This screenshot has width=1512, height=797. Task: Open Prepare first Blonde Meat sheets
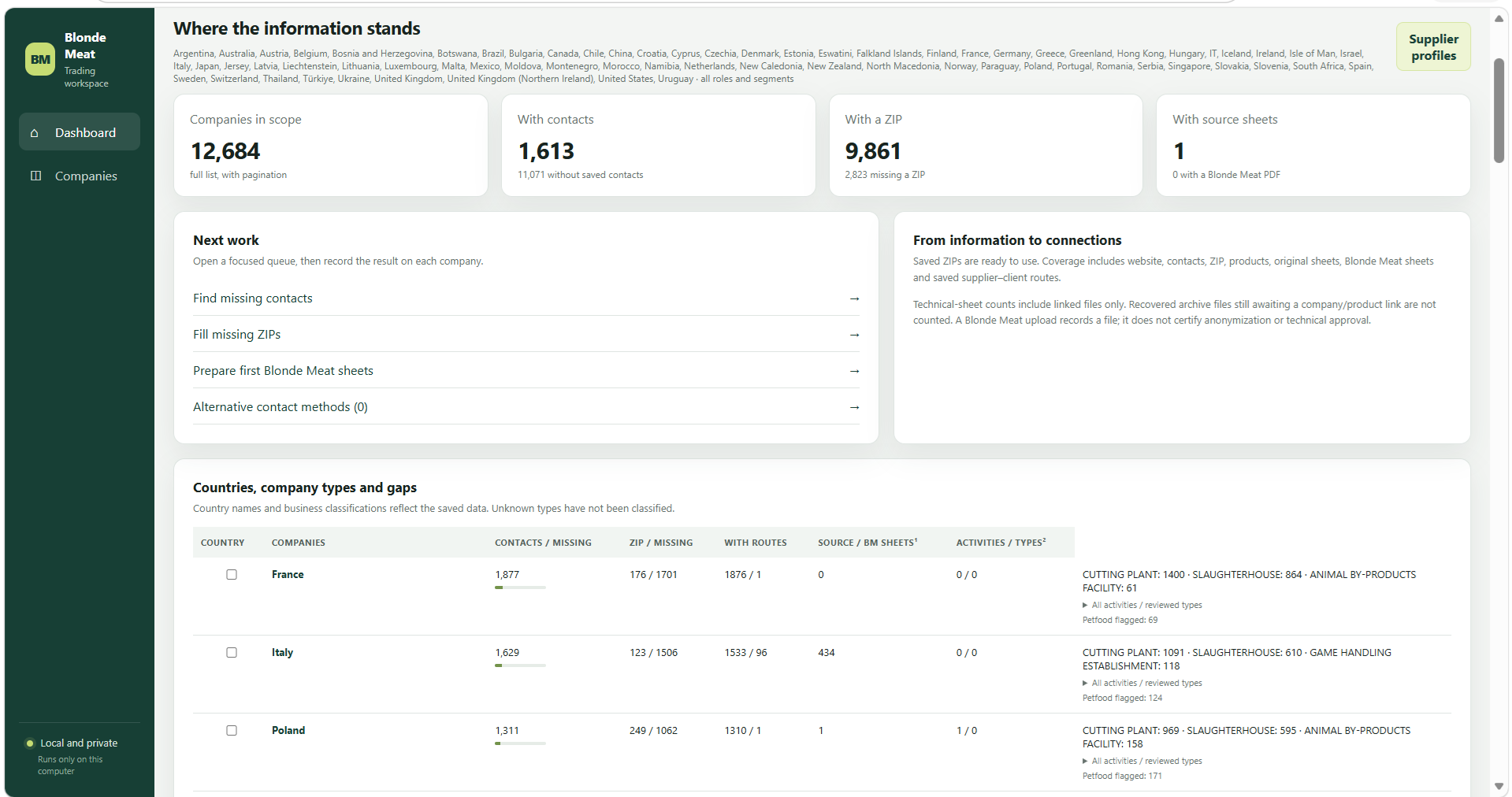click(x=526, y=371)
